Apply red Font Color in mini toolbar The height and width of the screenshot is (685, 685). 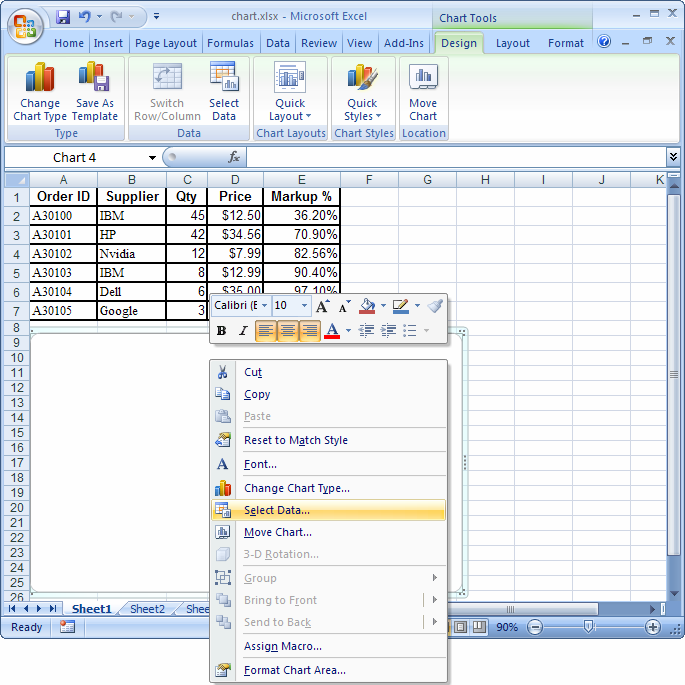pyautogui.click(x=332, y=331)
